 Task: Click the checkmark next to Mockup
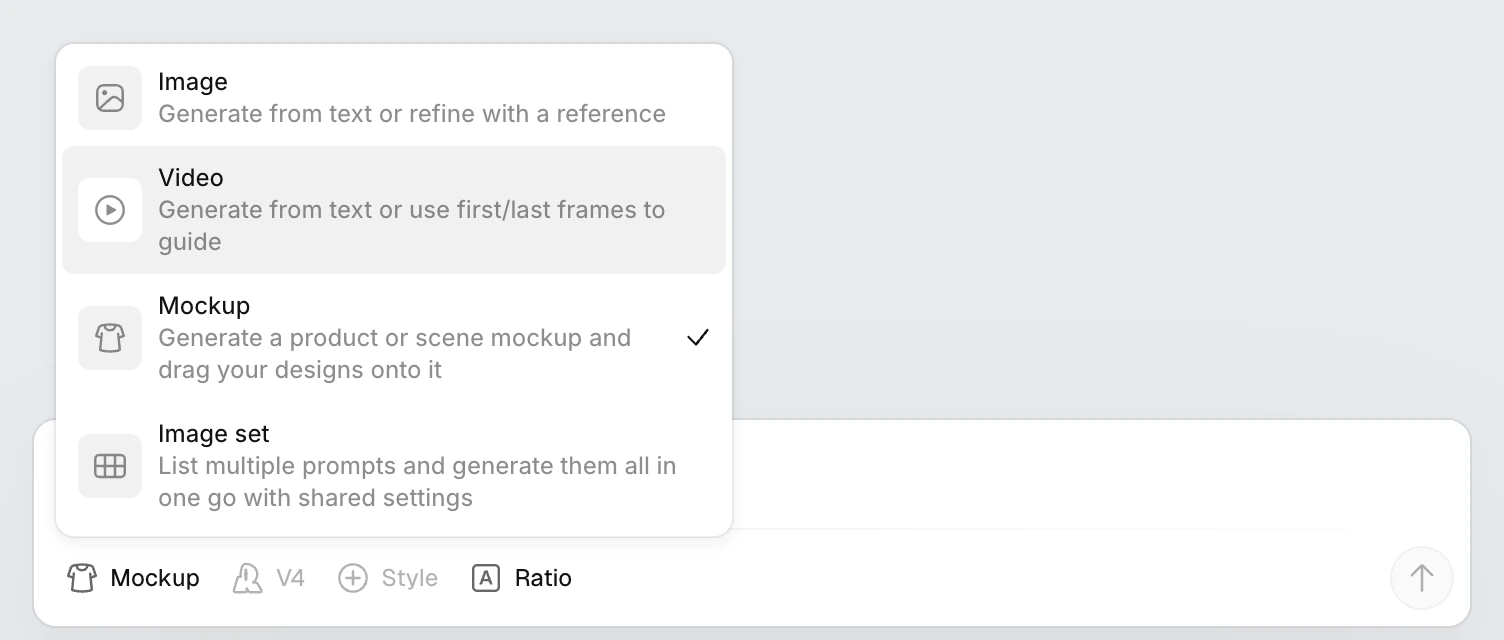coord(698,338)
